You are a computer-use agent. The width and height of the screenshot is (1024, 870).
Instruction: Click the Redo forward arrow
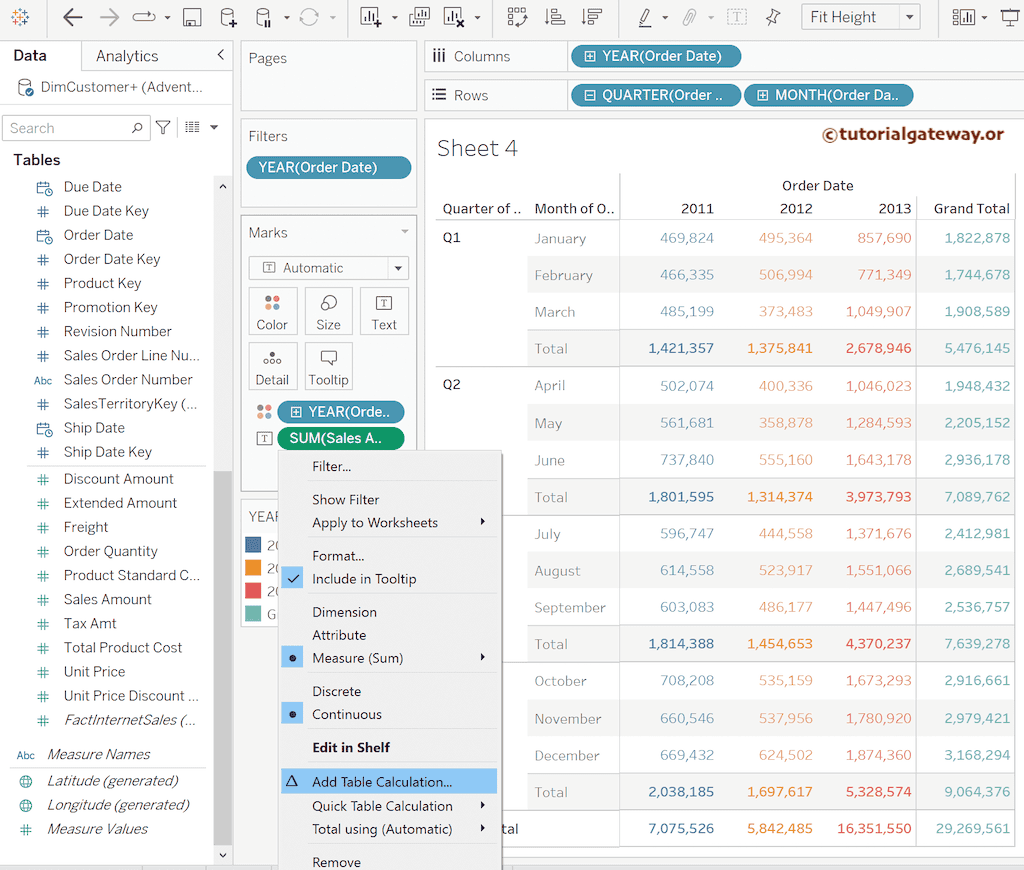[x=109, y=17]
